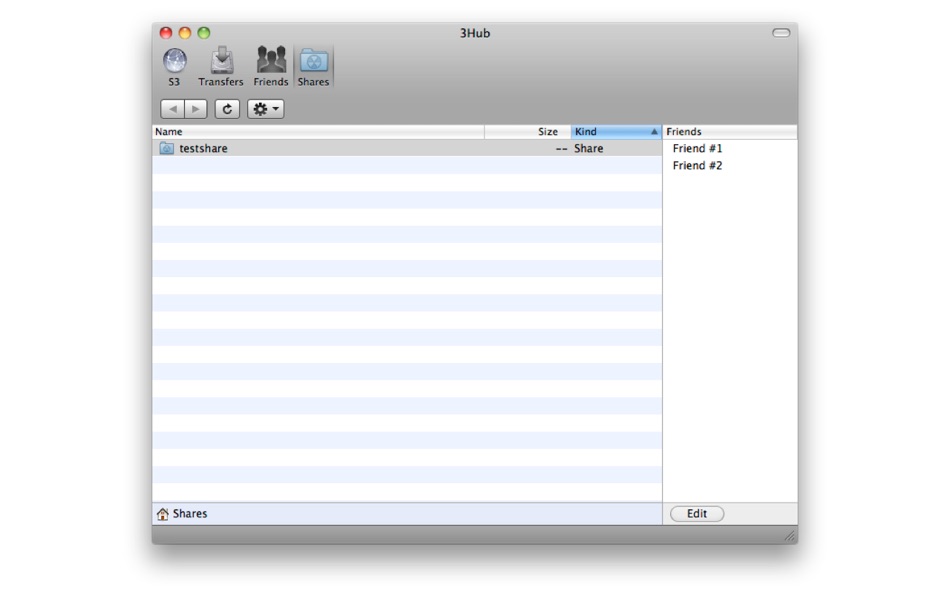950x594 pixels.
Task: Click the Edit button
Action: (697, 514)
